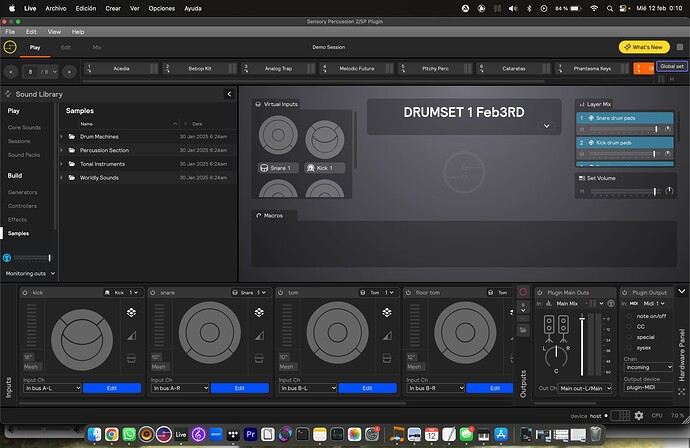Open the Archivo menu in macOS menu bar
The image size is (690, 448).
56,8
